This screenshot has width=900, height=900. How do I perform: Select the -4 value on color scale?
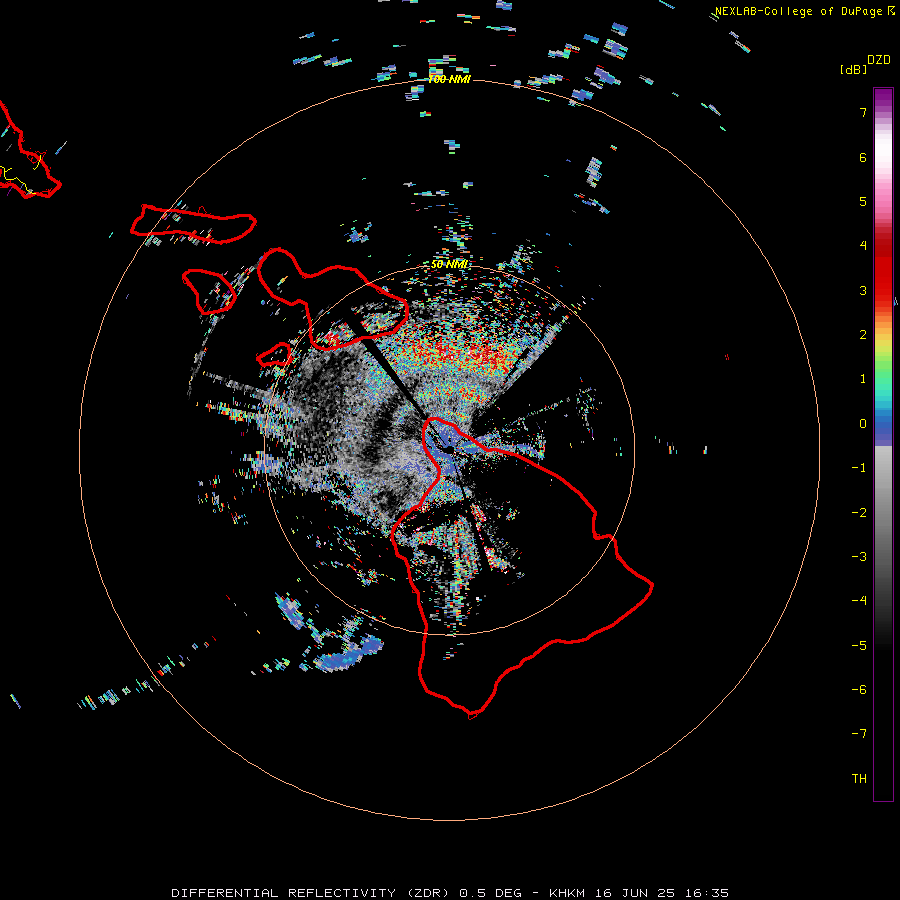[859, 600]
